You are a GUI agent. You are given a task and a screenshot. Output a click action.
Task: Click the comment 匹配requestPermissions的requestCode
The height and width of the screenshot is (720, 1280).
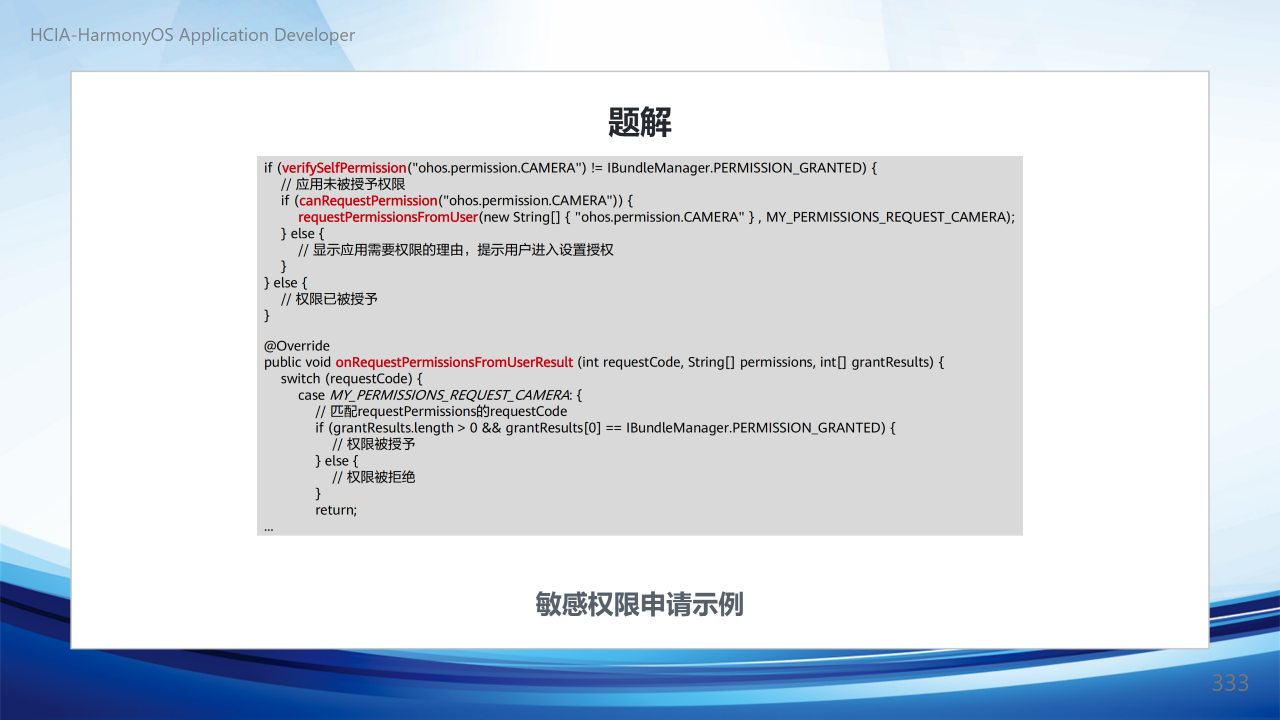click(x=441, y=411)
